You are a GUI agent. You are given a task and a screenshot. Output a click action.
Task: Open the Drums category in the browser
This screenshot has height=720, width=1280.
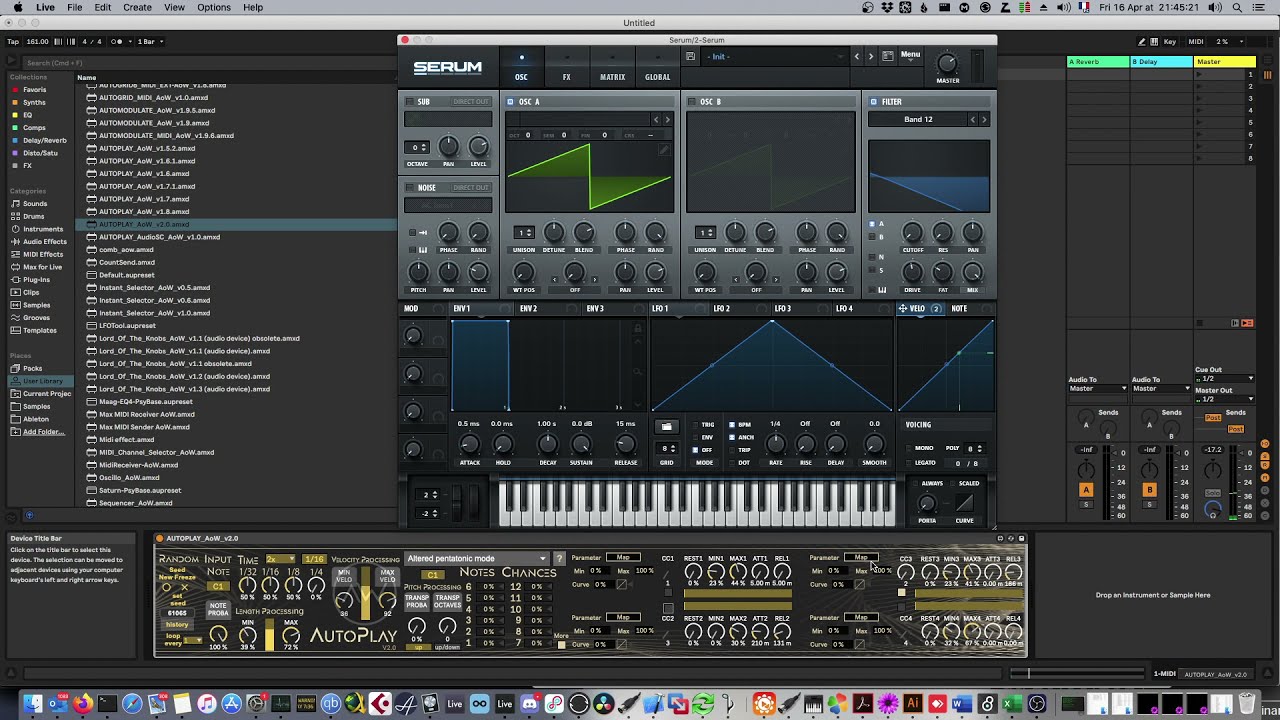(34, 216)
